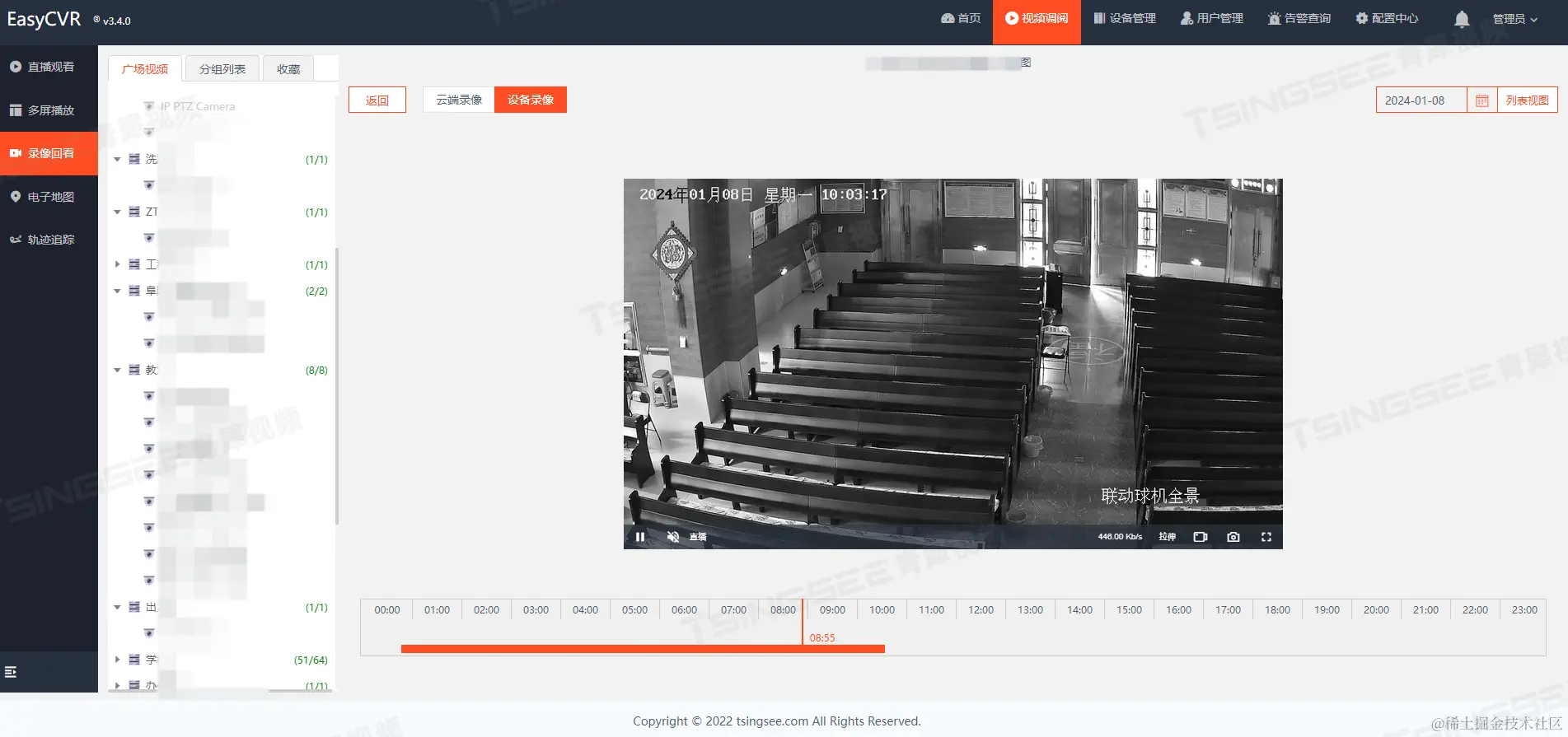Image resolution: width=1568 pixels, height=737 pixels.
Task: Seek the timeline to 10:00
Action: (882, 610)
